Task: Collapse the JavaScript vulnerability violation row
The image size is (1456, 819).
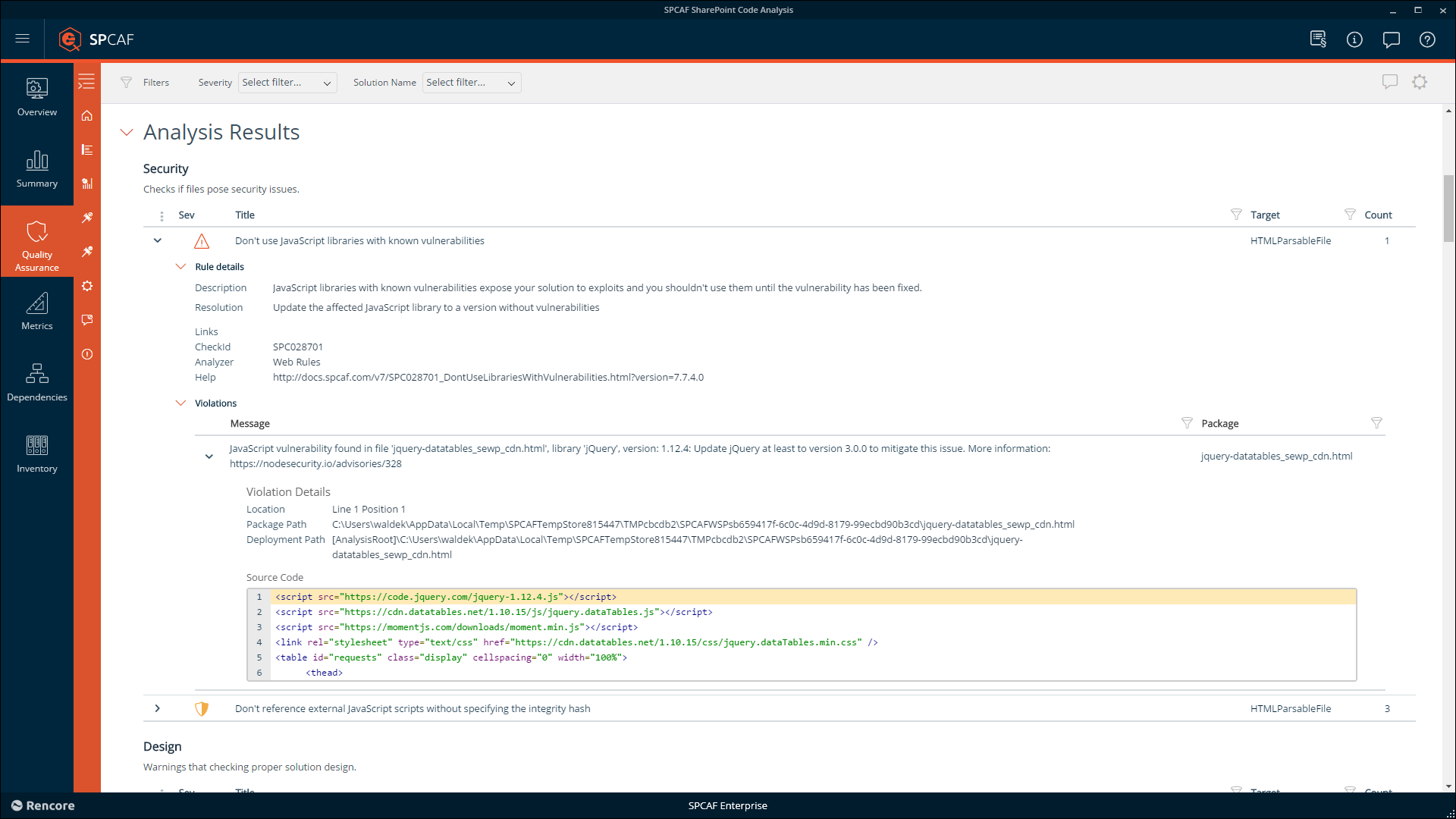Action: (x=208, y=455)
